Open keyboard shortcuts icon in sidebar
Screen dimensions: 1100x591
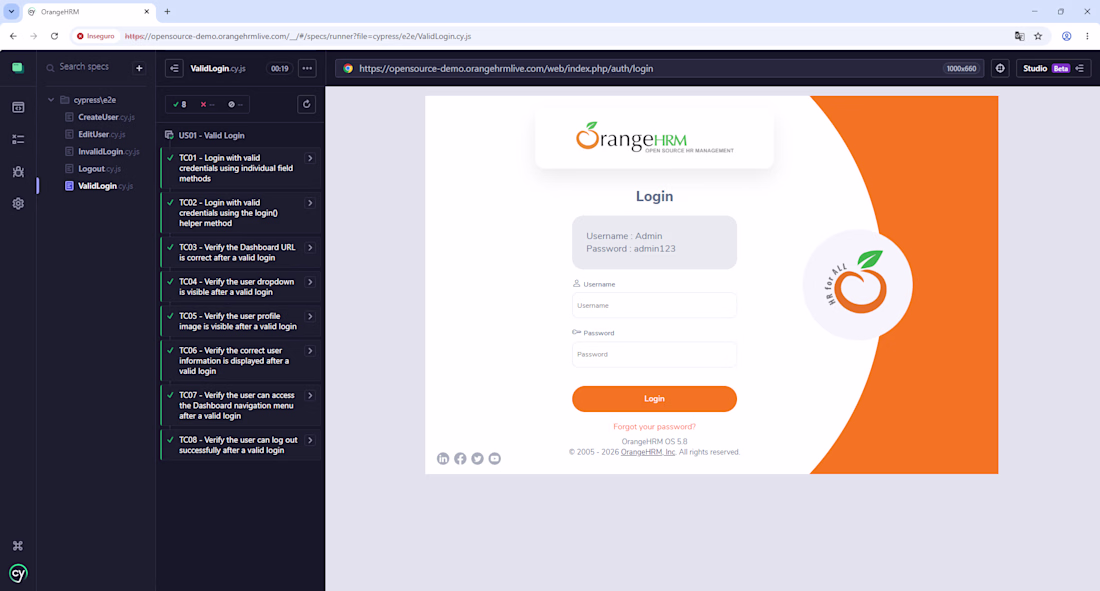pos(18,545)
